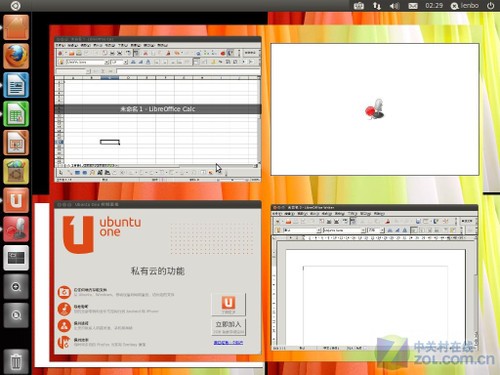The width and height of the screenshot is (500, 375).
Task: Launch Firefox from the launcher
Action: click(x=16, y=56)
